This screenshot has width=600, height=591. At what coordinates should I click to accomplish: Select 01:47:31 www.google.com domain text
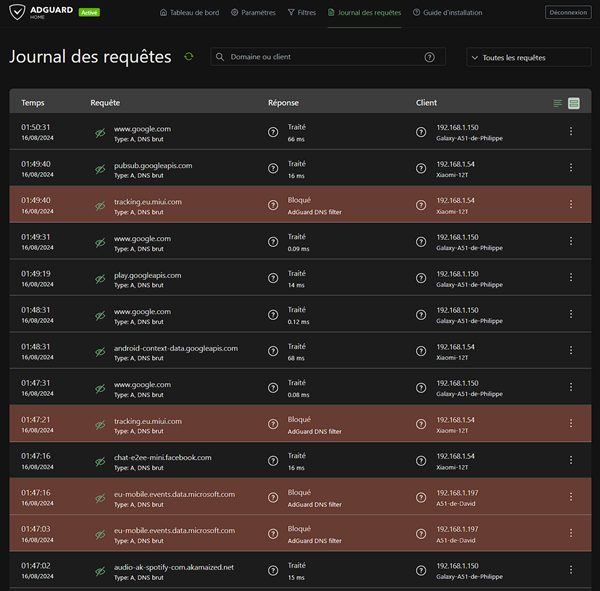[142, 385]
